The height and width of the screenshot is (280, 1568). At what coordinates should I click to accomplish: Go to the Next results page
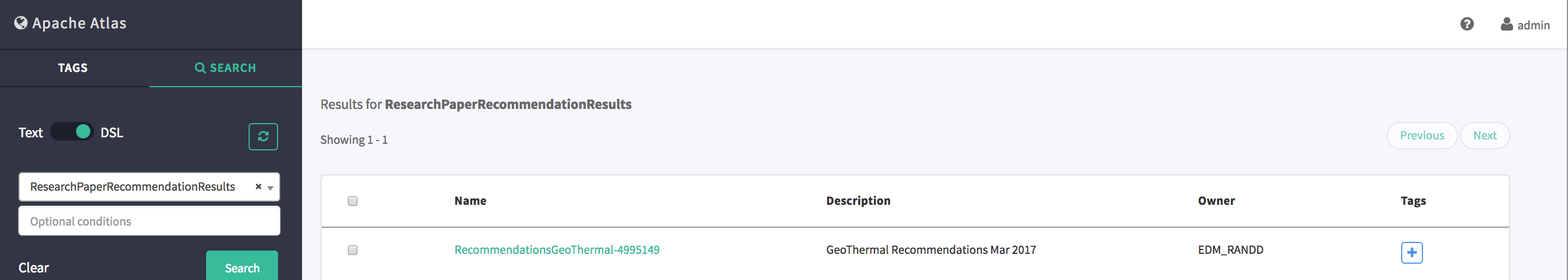point(1484,136)
